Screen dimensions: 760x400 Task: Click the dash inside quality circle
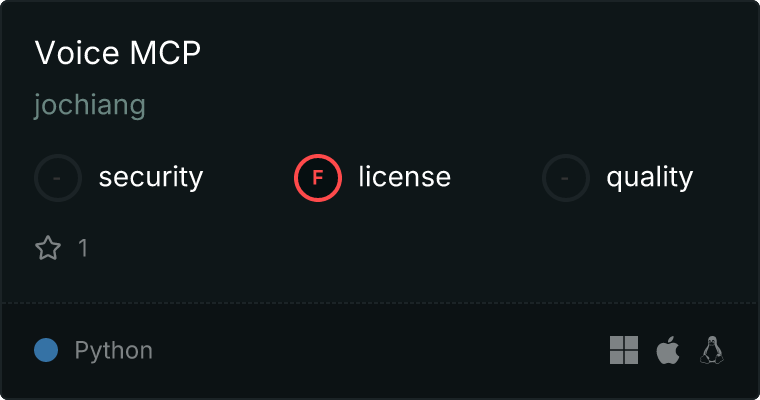565,178
